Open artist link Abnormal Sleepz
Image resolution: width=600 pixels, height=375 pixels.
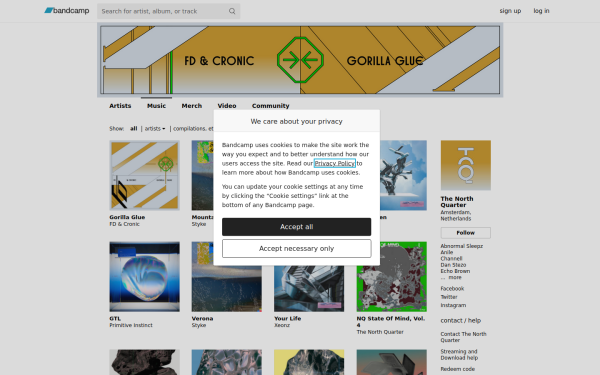pos(461,246)
